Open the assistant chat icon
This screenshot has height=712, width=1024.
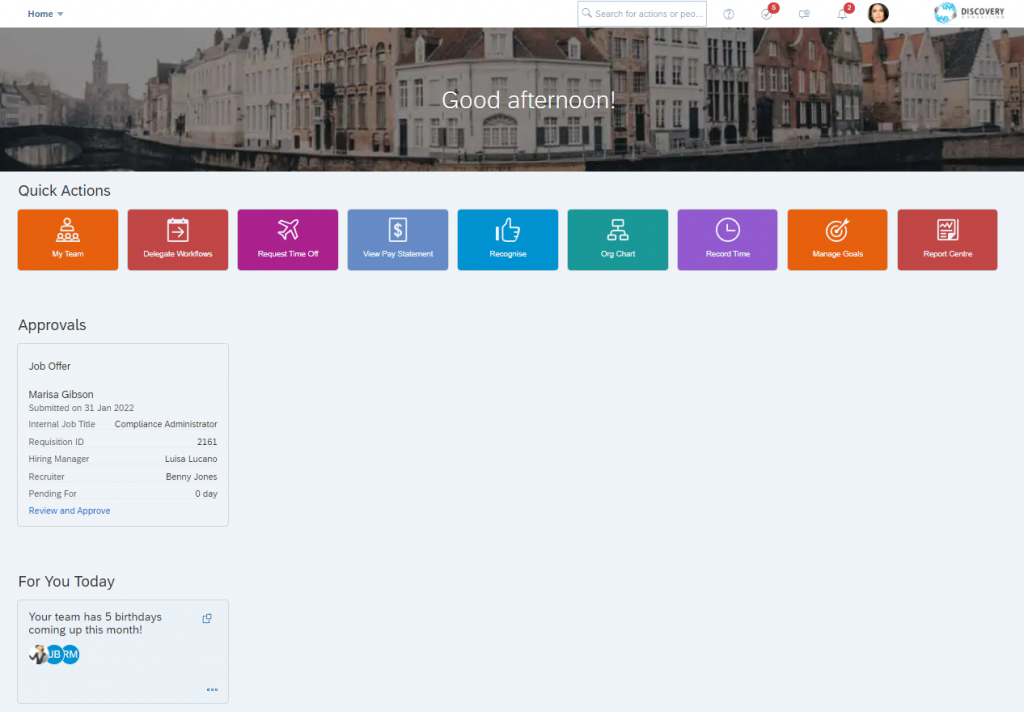(804, 13)
